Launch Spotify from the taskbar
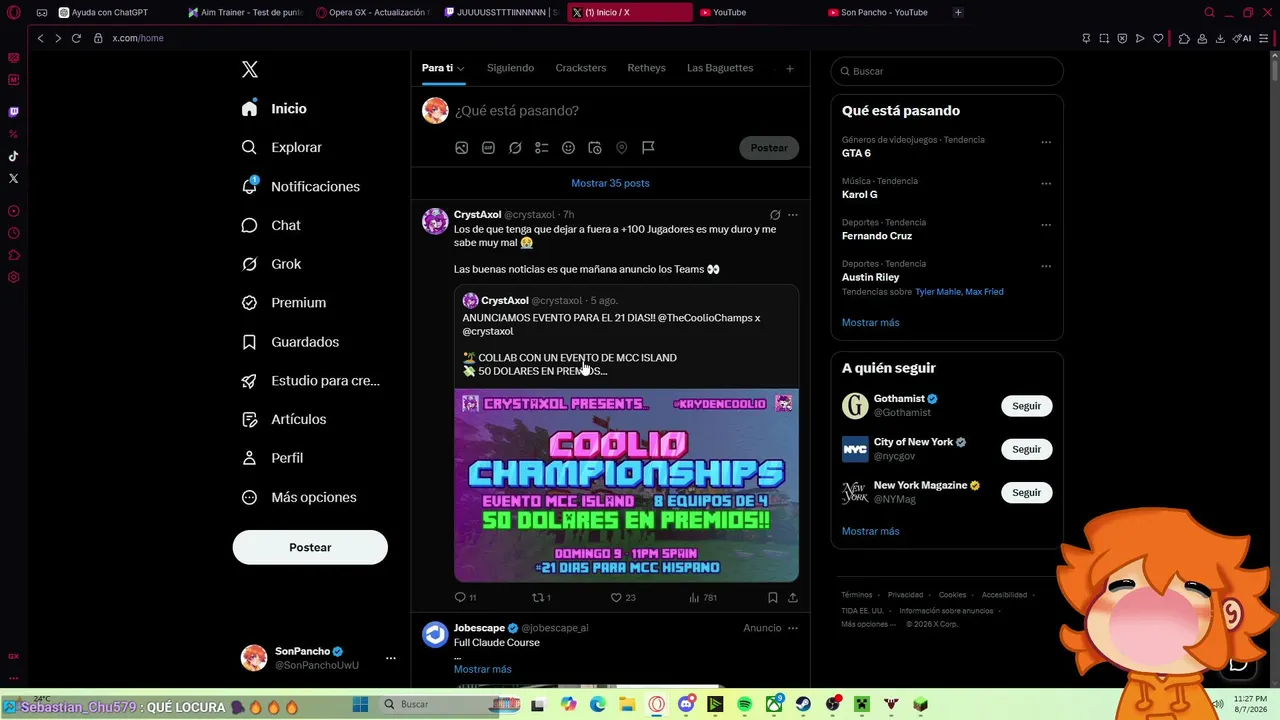The image size is (1280, 720). [x=745, y=705]
